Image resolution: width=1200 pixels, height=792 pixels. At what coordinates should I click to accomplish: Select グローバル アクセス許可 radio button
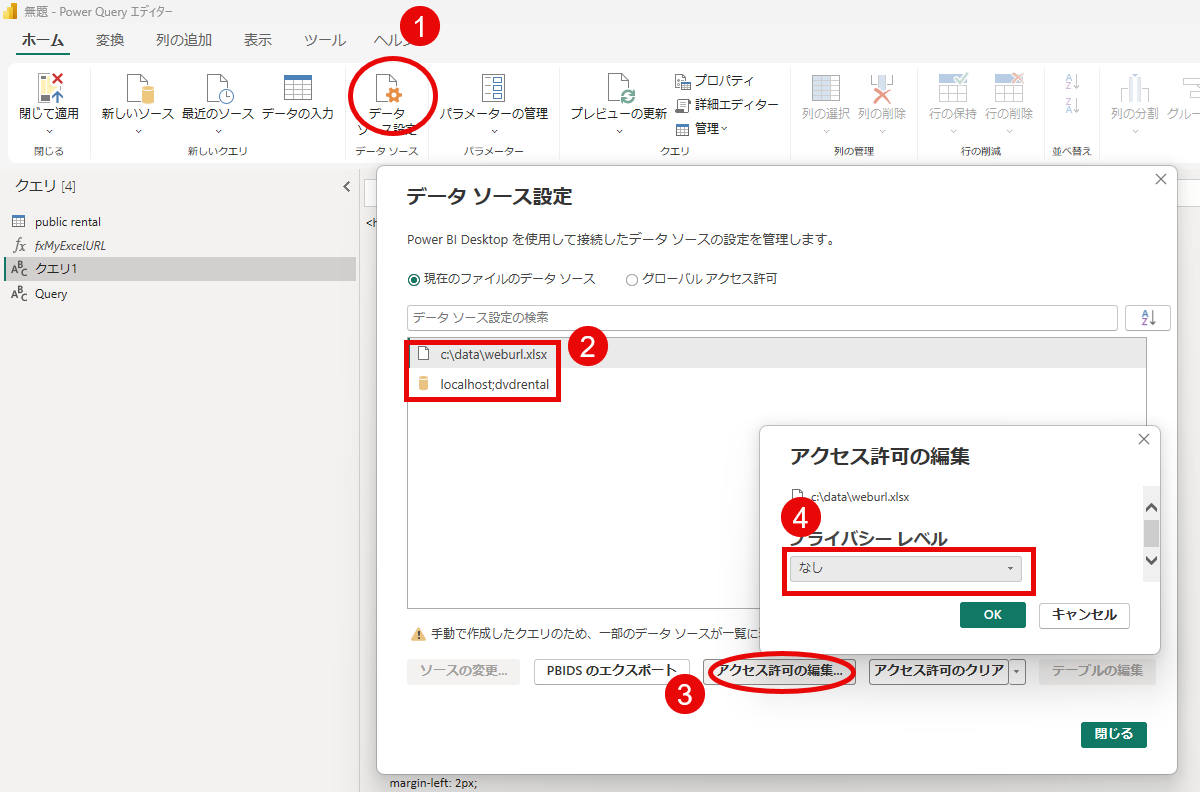click(x=631, y=279)
